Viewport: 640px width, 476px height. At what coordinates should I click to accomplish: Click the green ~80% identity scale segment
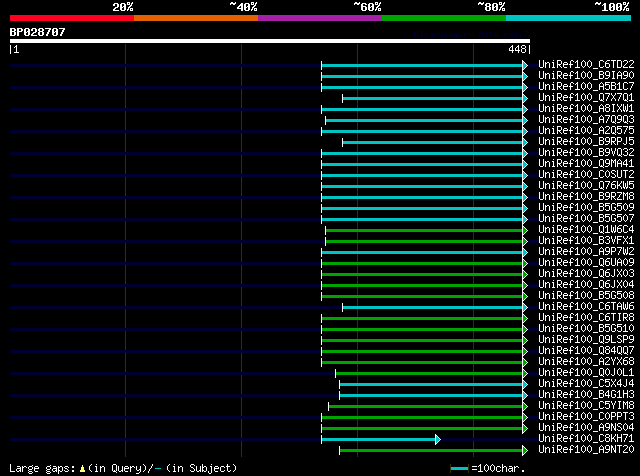click(x=444, y=18)
